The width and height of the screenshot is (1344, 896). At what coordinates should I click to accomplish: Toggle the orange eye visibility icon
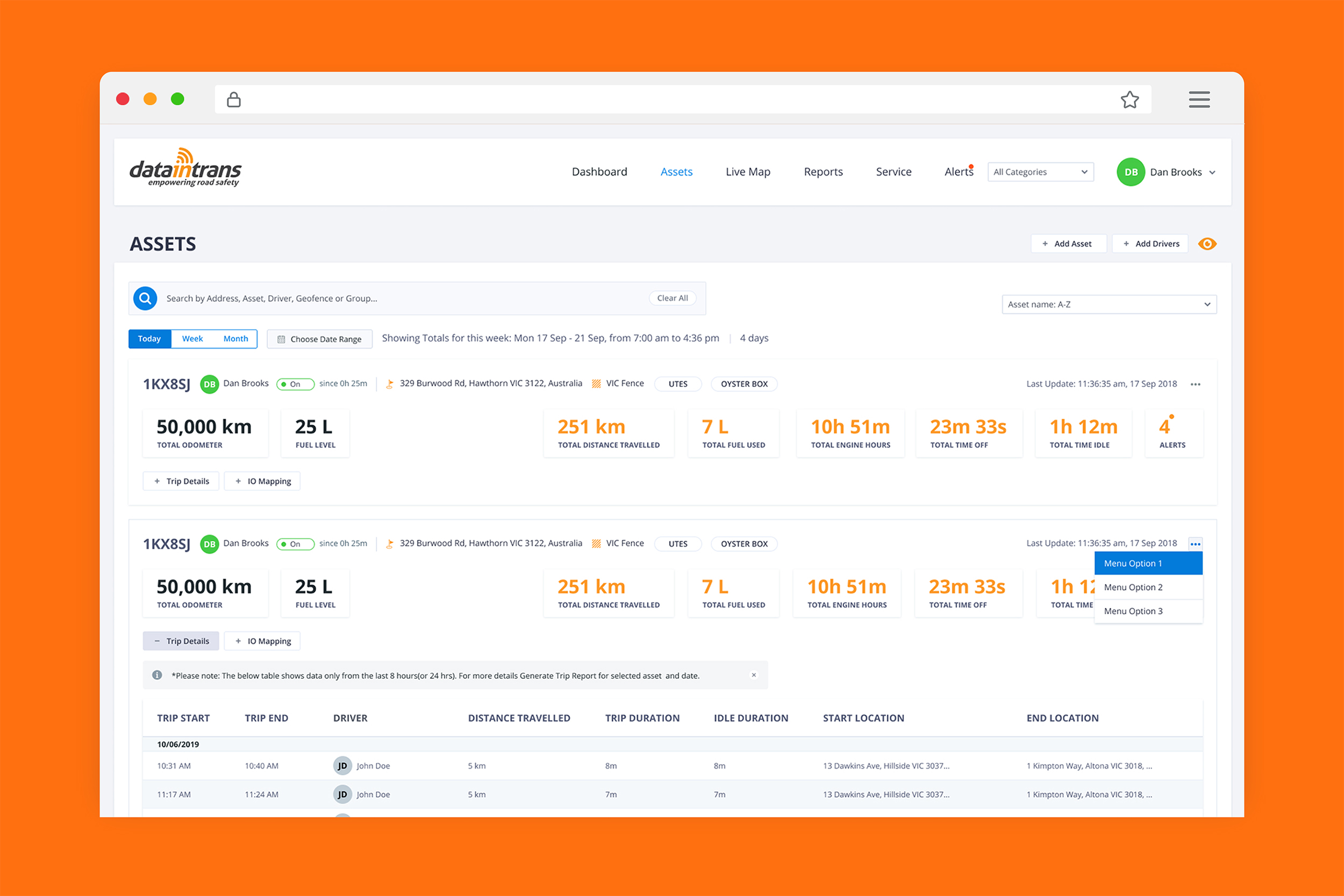coord(1207,244)
